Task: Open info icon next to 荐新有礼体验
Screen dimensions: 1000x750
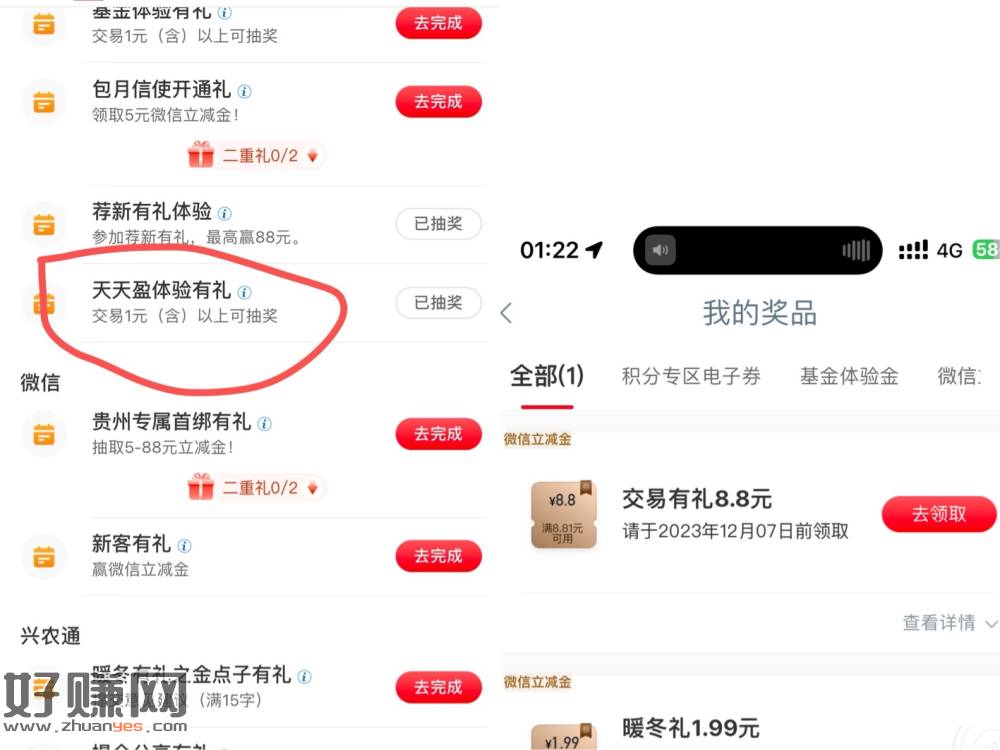Action: 224,214
